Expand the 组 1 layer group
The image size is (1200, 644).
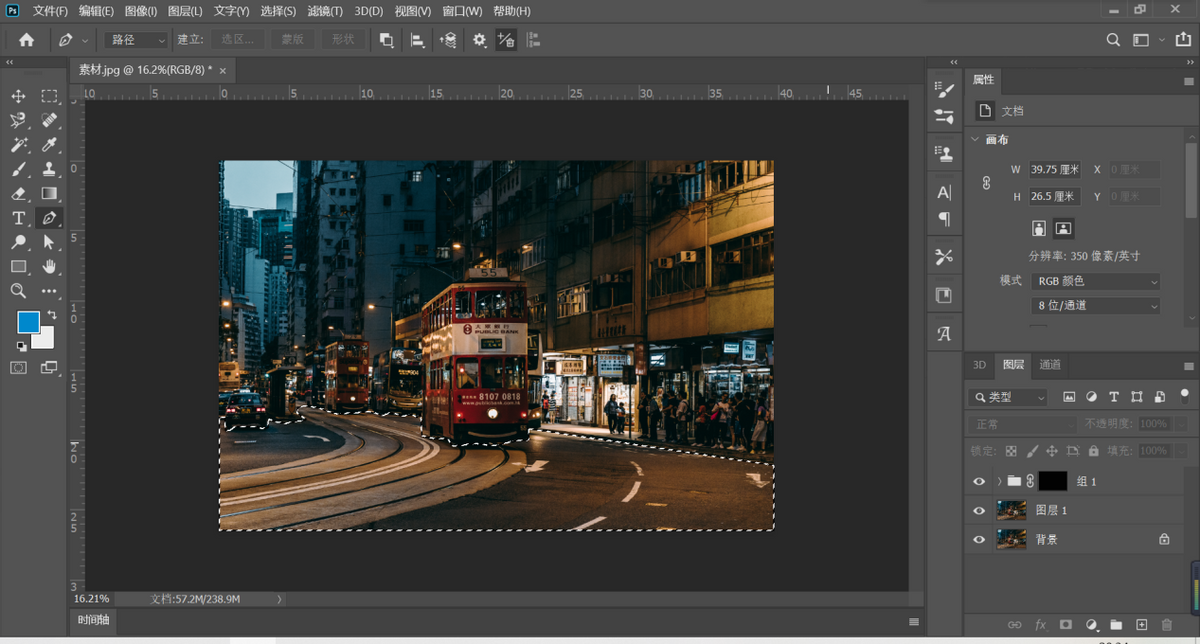coord(999,482)
